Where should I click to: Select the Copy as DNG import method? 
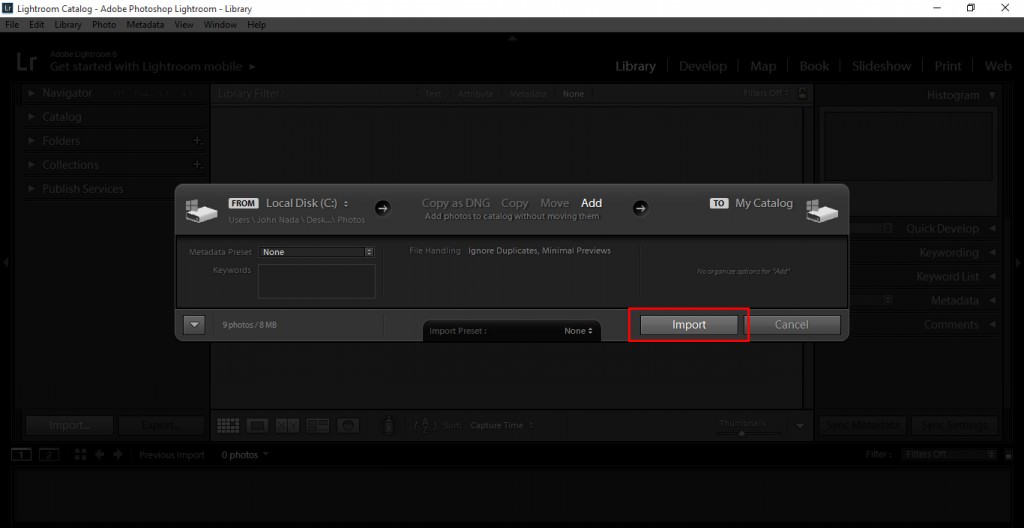tap(456, 203)
